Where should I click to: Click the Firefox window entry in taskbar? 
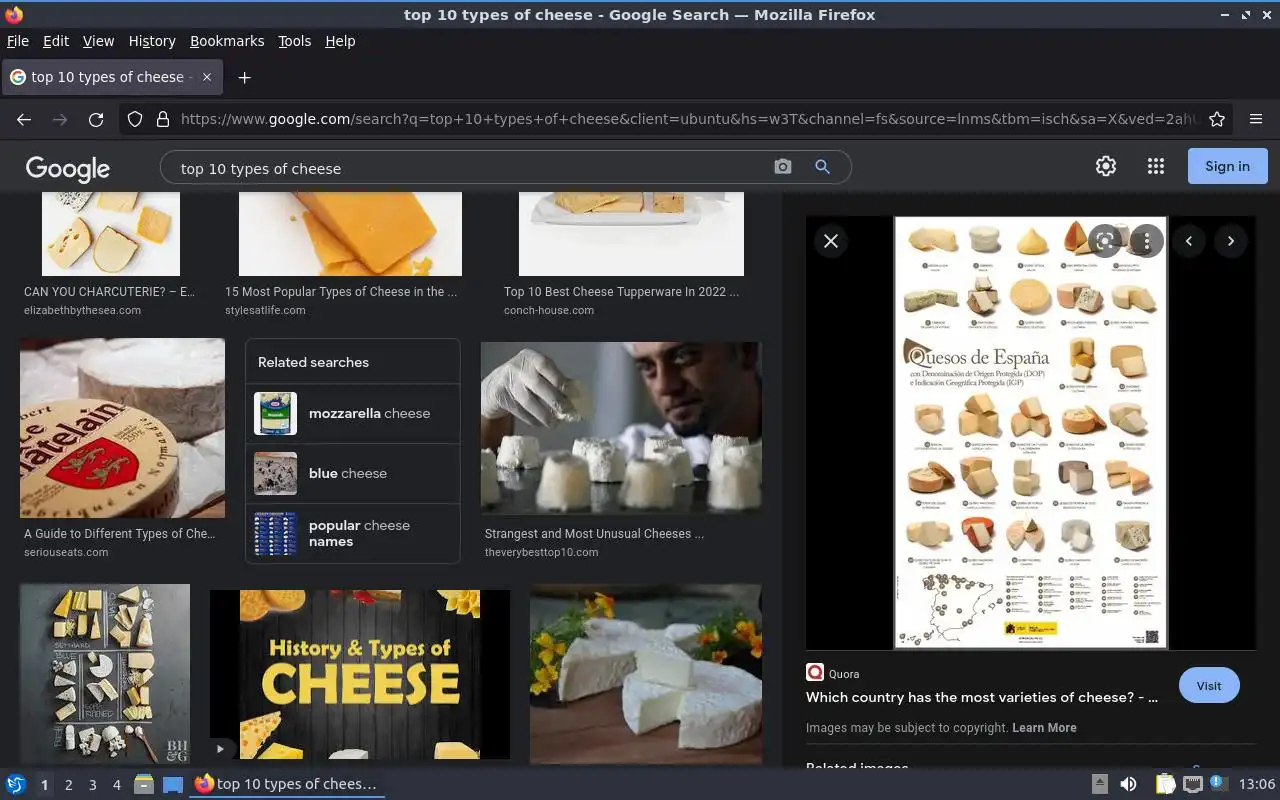pyautogui.click(x=286, y=784)
